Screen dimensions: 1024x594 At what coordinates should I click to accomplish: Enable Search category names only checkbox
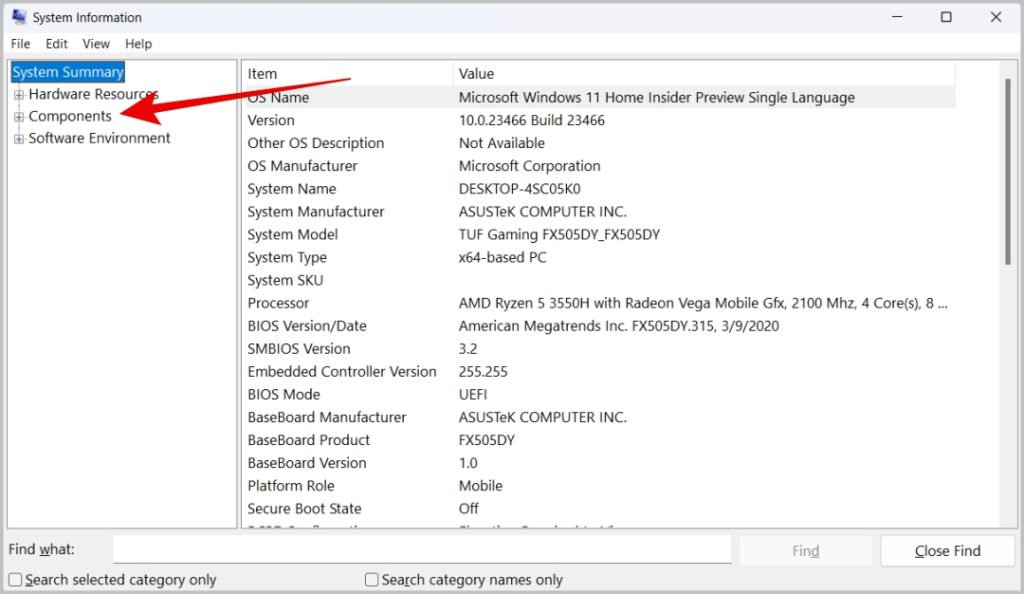[372, 580]
